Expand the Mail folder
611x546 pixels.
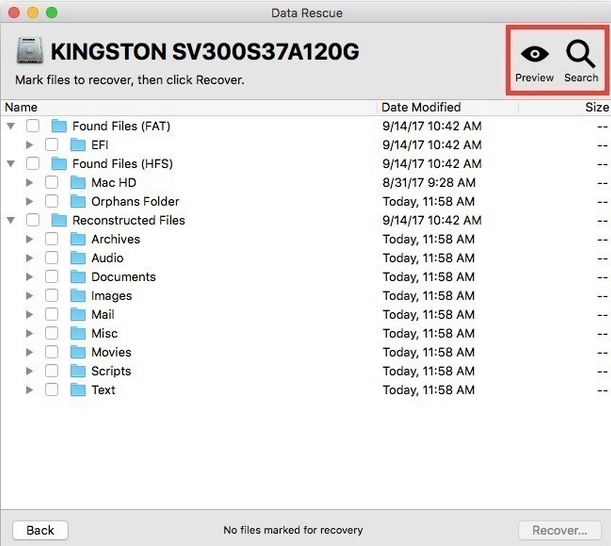point(29,315)
